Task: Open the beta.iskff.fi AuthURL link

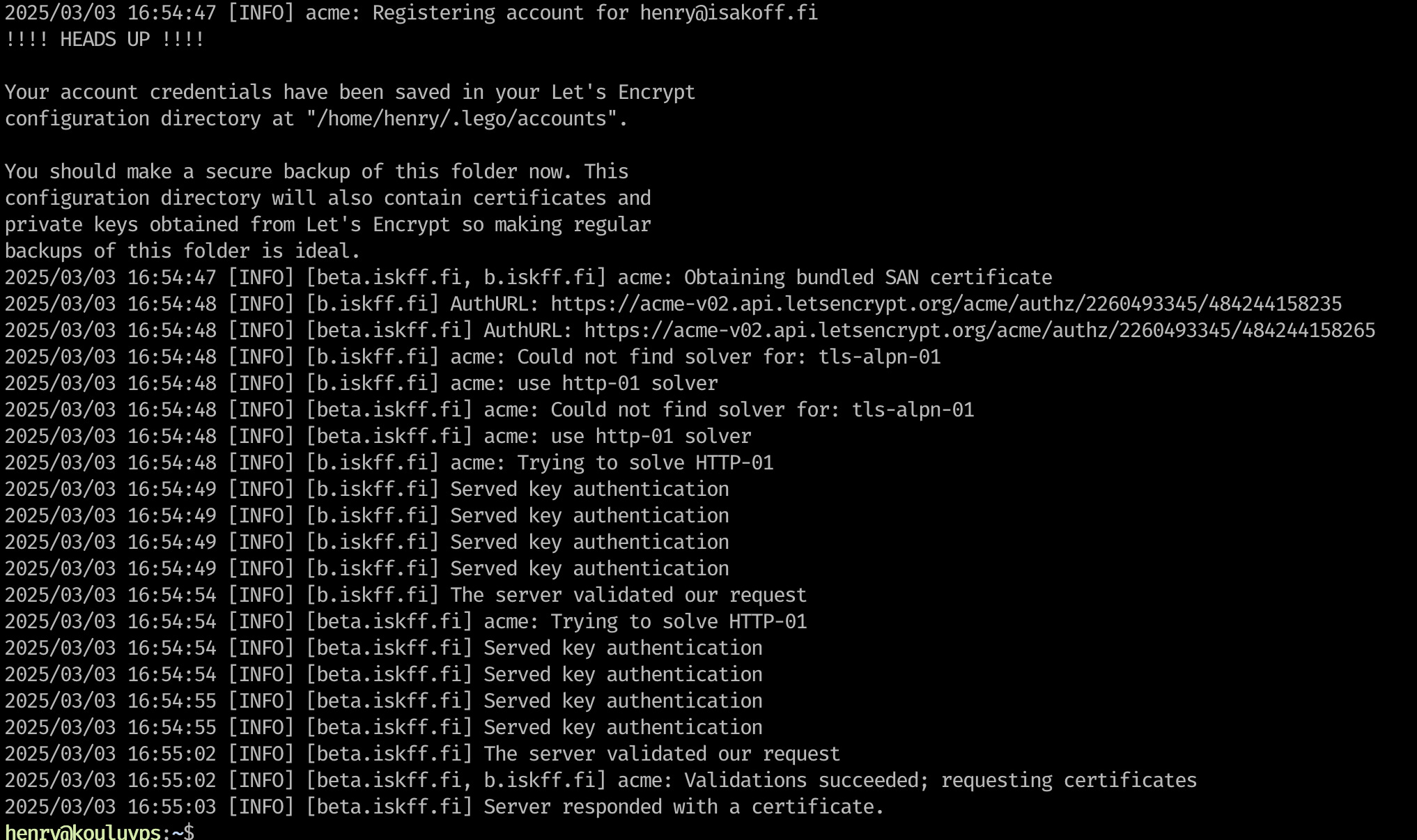Action: click(x=979, y=331)
